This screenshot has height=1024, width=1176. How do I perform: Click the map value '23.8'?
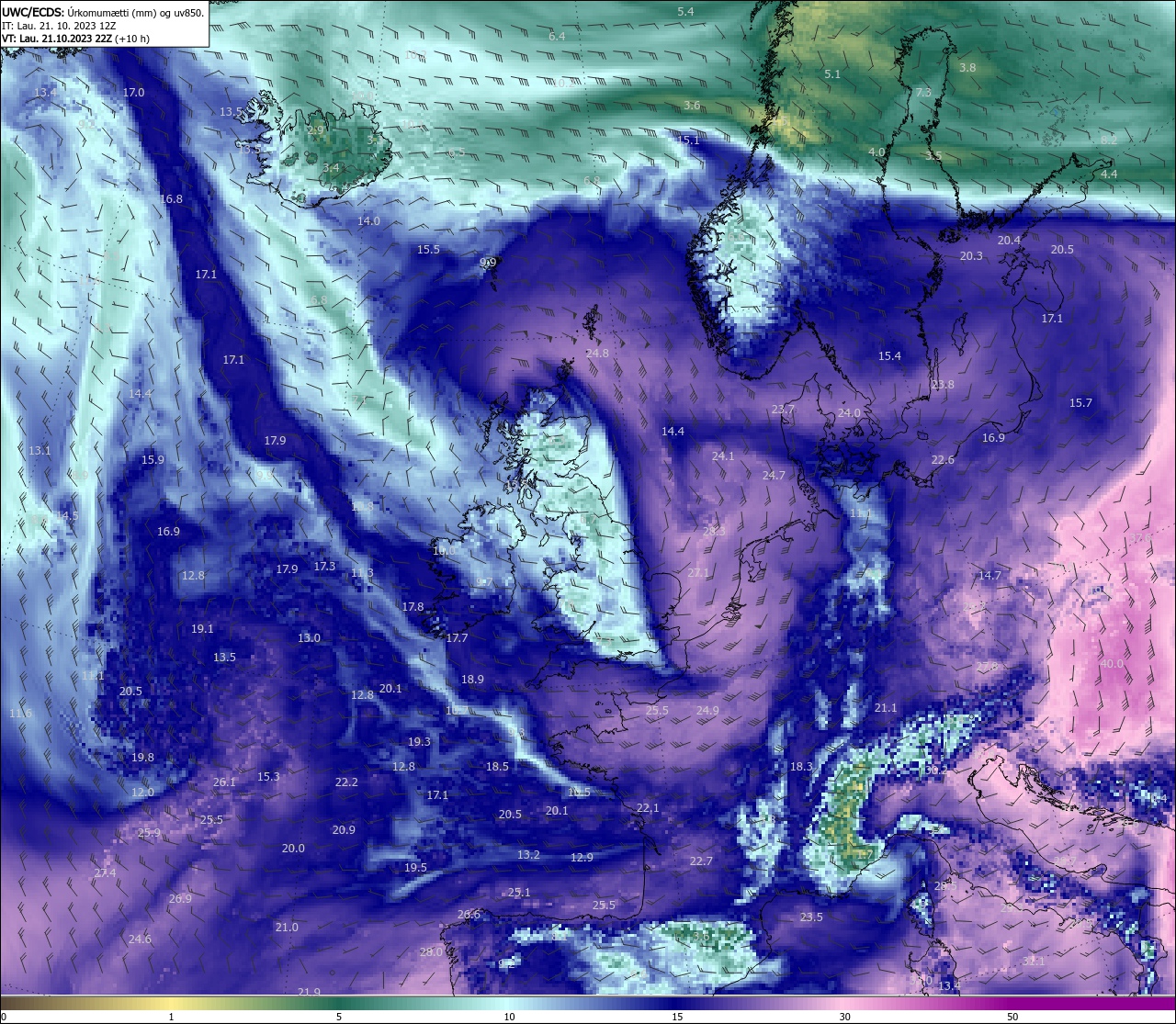point(943,385)
